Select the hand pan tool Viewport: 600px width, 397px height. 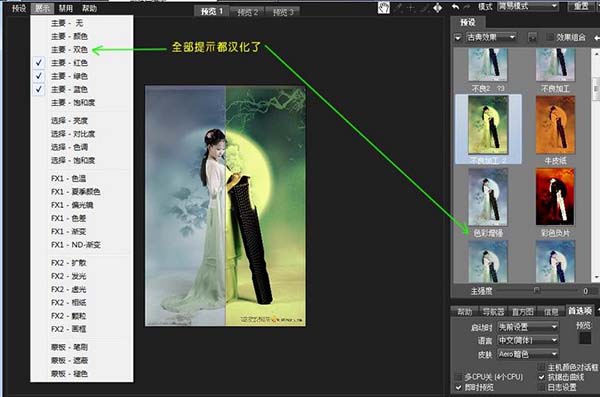(x=383, y=7)
